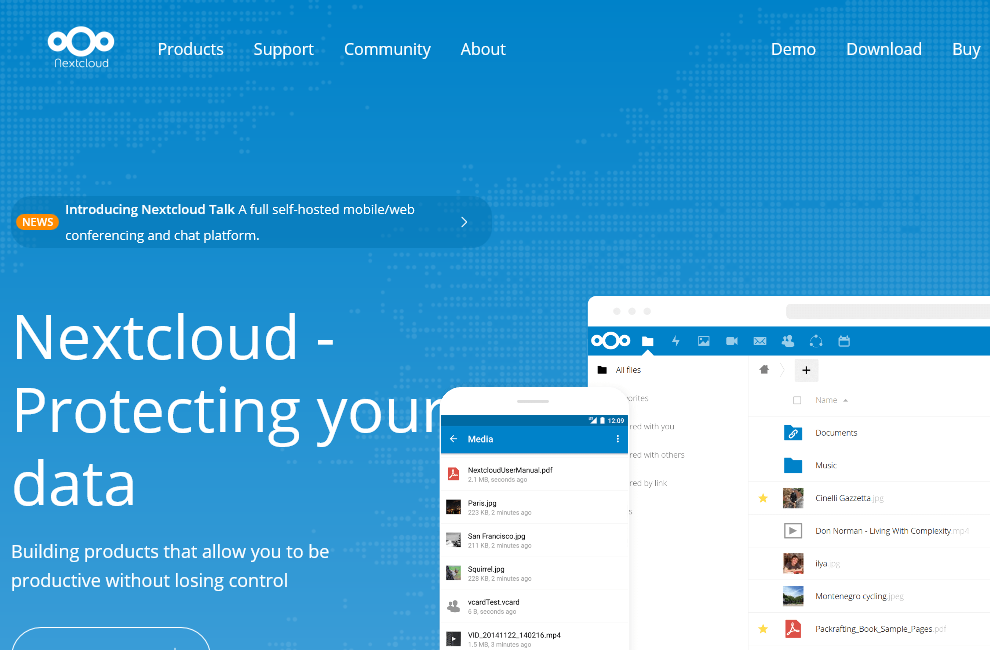Image resolution: width=990 pixels, height=650 pixels.
Task: Go to the Demo page
Action: pos(793,49)
